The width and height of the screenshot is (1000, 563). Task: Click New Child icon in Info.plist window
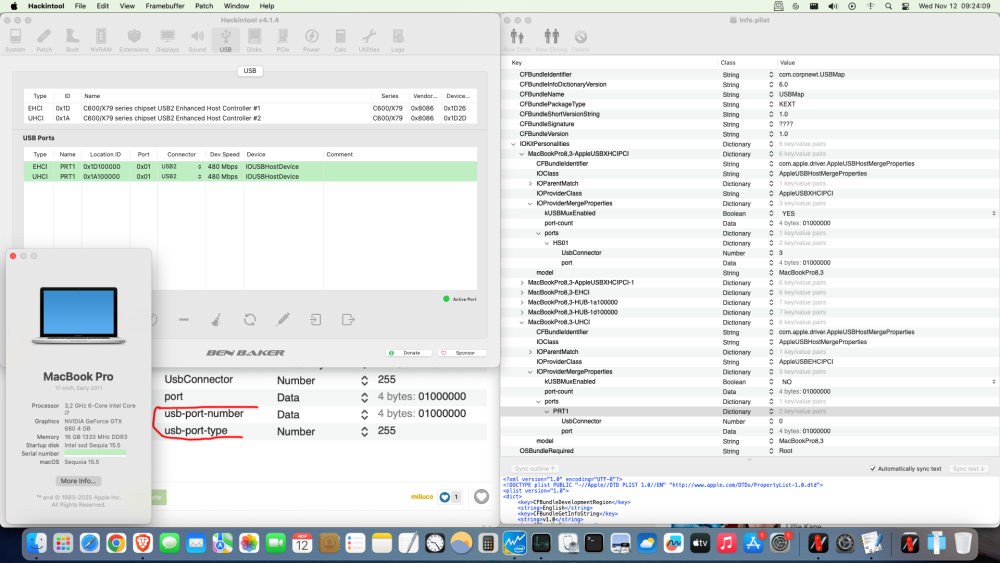pyautogui.click(x=517, y=40)
